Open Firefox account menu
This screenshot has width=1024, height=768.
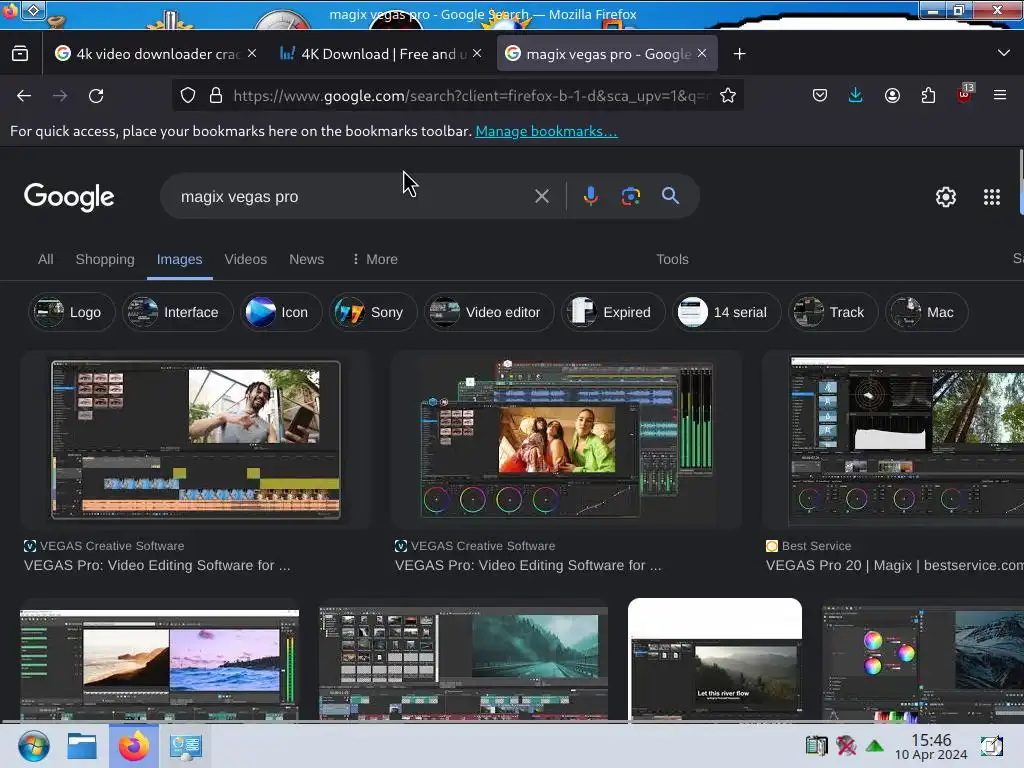(892, 95)
